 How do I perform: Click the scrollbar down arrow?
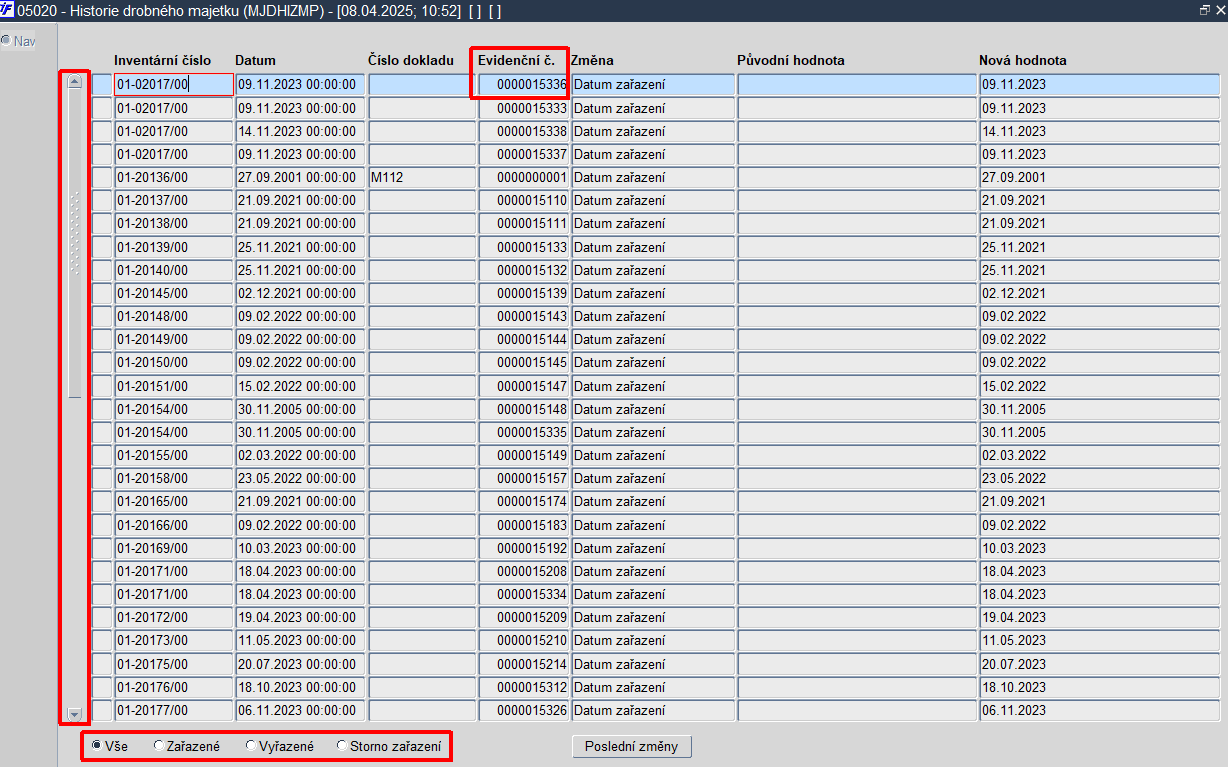pyautogui.click(x=74, y=714)
